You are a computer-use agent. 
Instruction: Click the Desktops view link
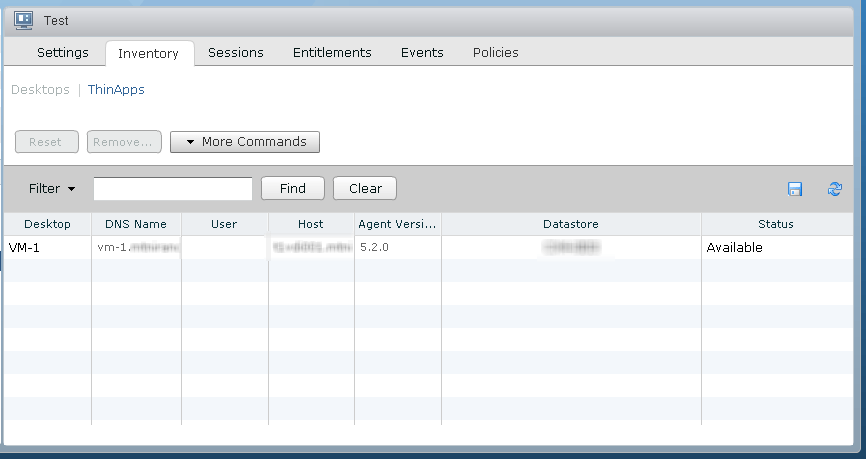(40, 90)
